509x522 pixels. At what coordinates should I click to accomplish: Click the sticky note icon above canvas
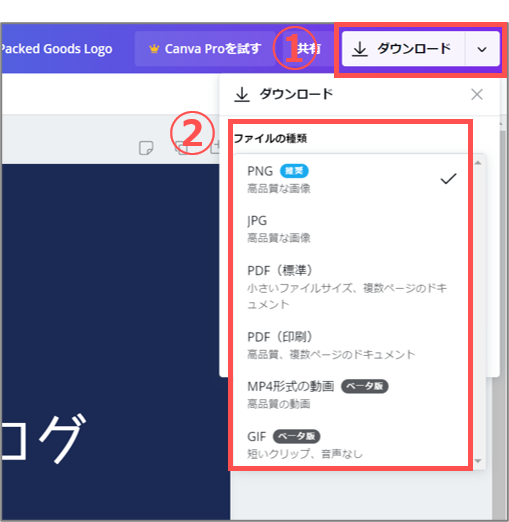(146, 148)
